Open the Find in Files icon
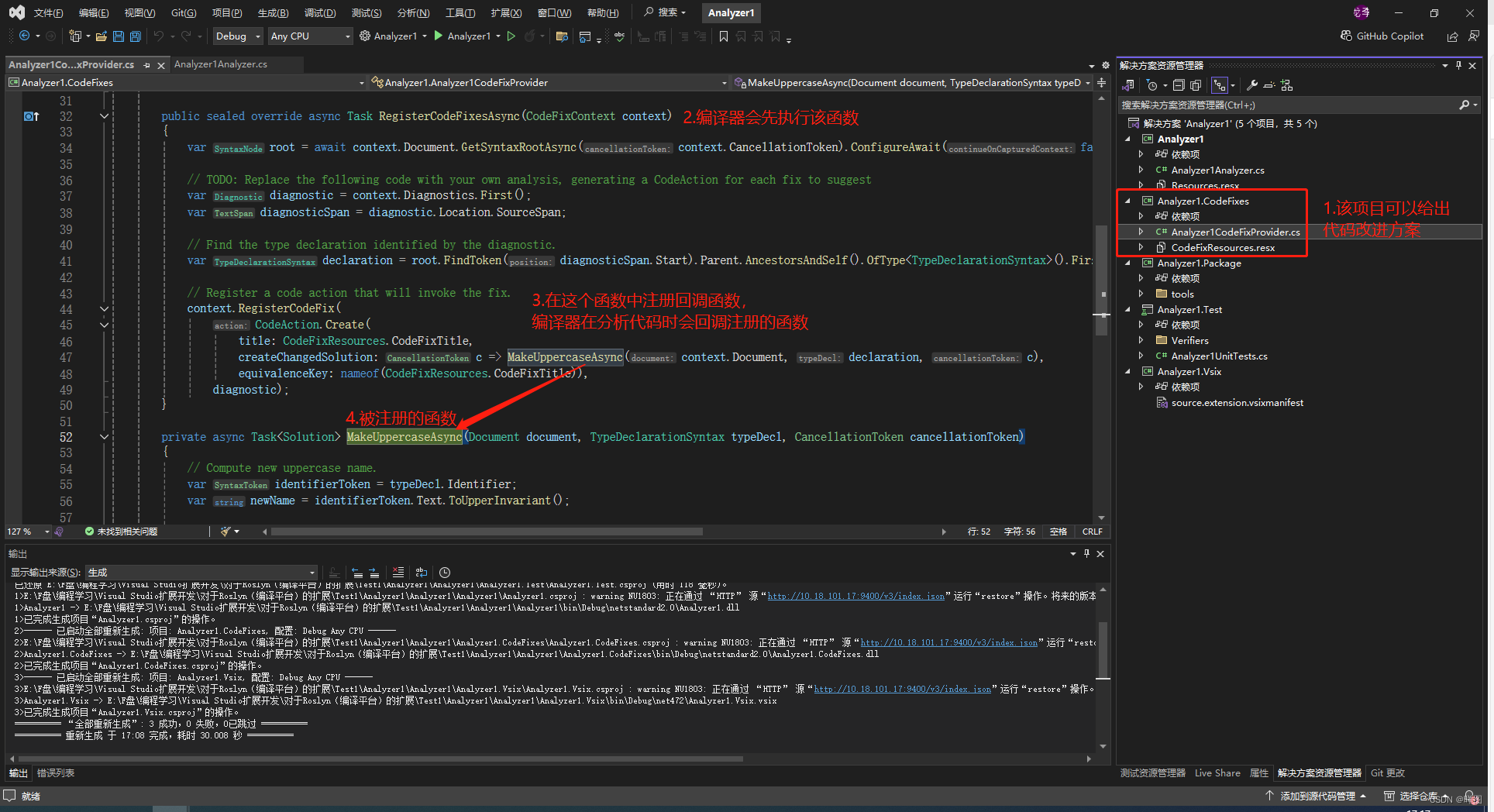The image size is (1494, 812). click(563, 36)
